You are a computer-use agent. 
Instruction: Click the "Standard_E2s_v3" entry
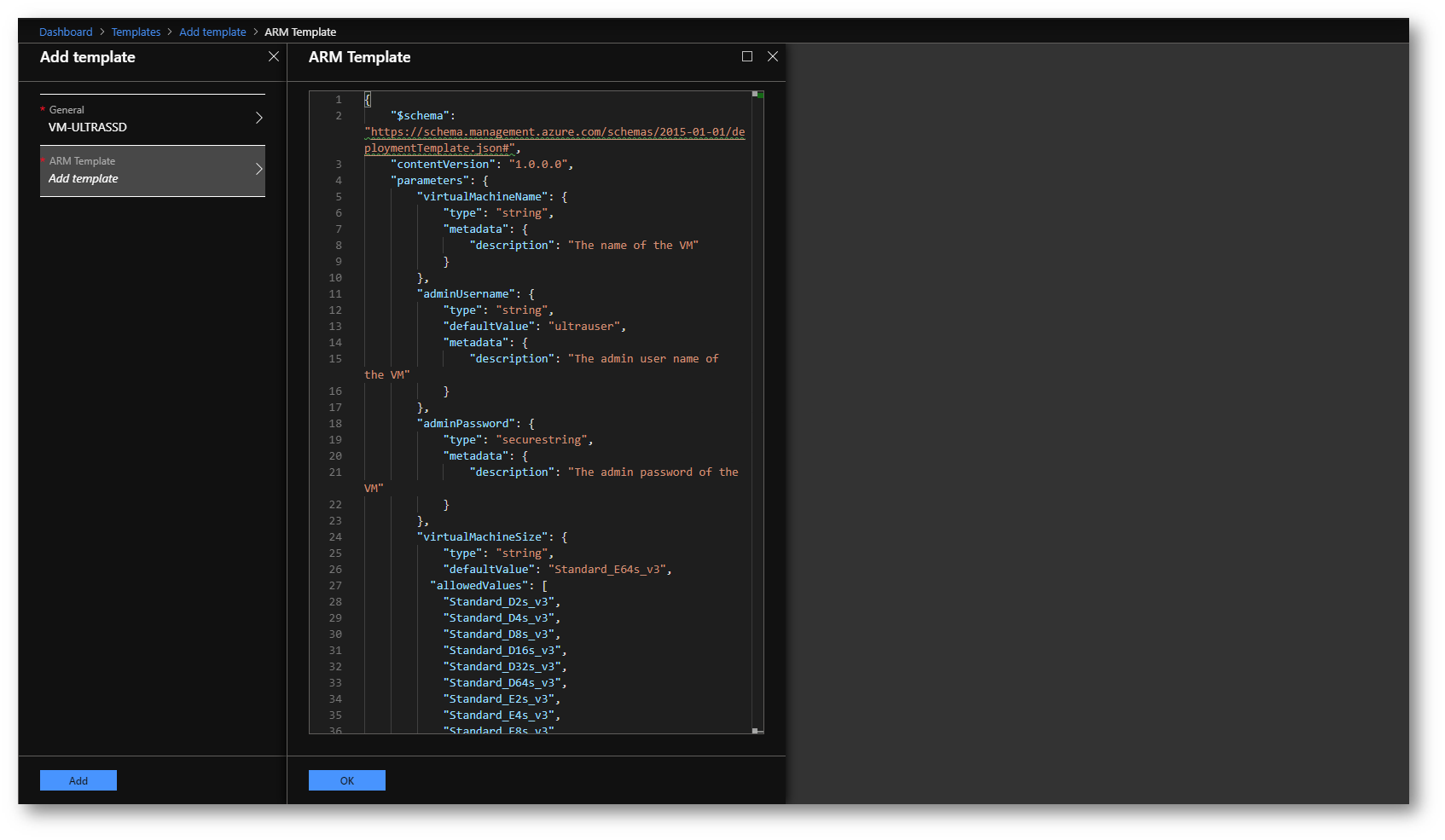click(x=498, y=699)
